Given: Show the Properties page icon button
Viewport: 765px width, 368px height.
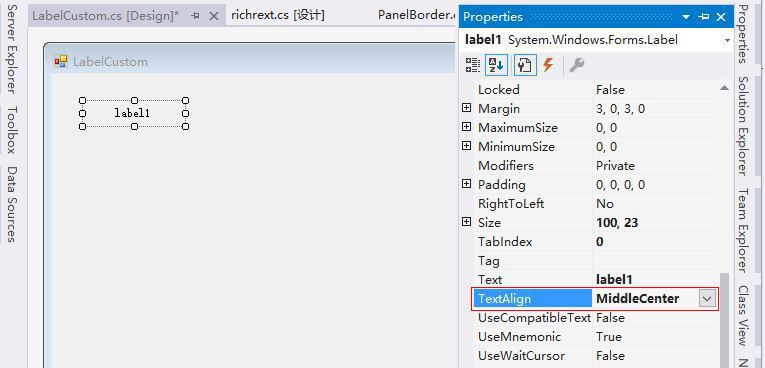Looking at the screenshot, I should tap(525, 65).
